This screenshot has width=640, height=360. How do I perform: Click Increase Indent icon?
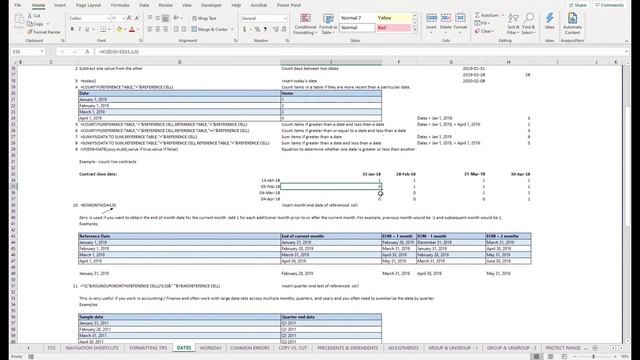pos(184,29)
